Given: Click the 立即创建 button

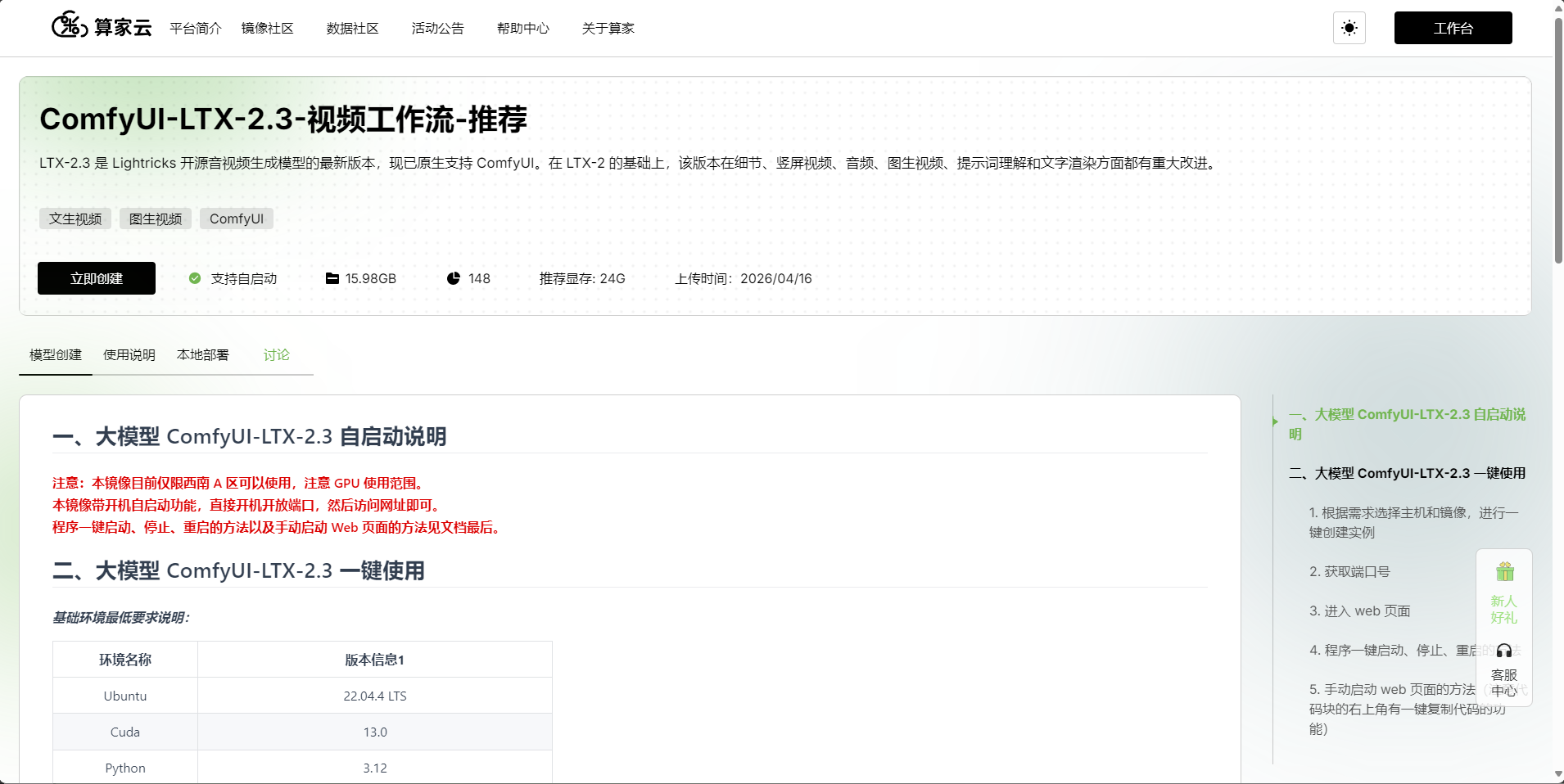Looking at the screenshot, I should [97, 278].
